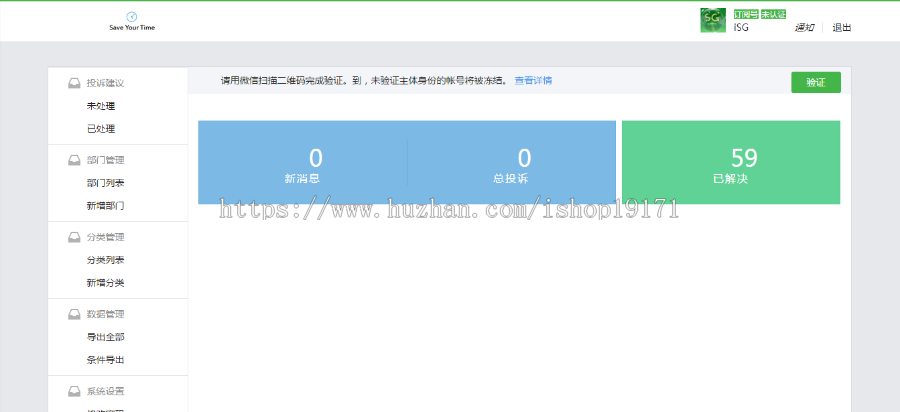Open 条件导出 option
The image size is (900, 412).
pyautogui.click(x=106, y=360)
